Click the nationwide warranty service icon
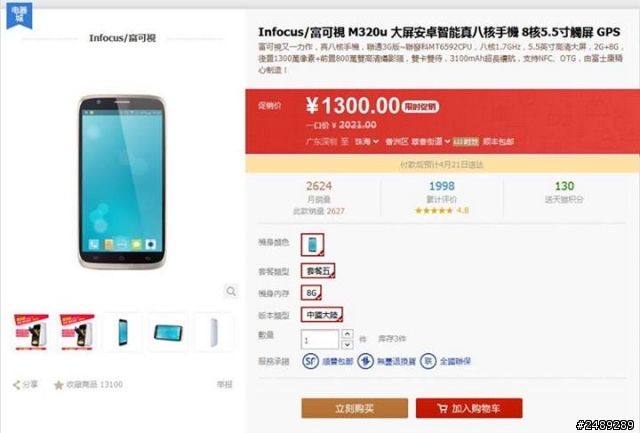This screenshot has height=433, width=640. (x=428, y=361)
